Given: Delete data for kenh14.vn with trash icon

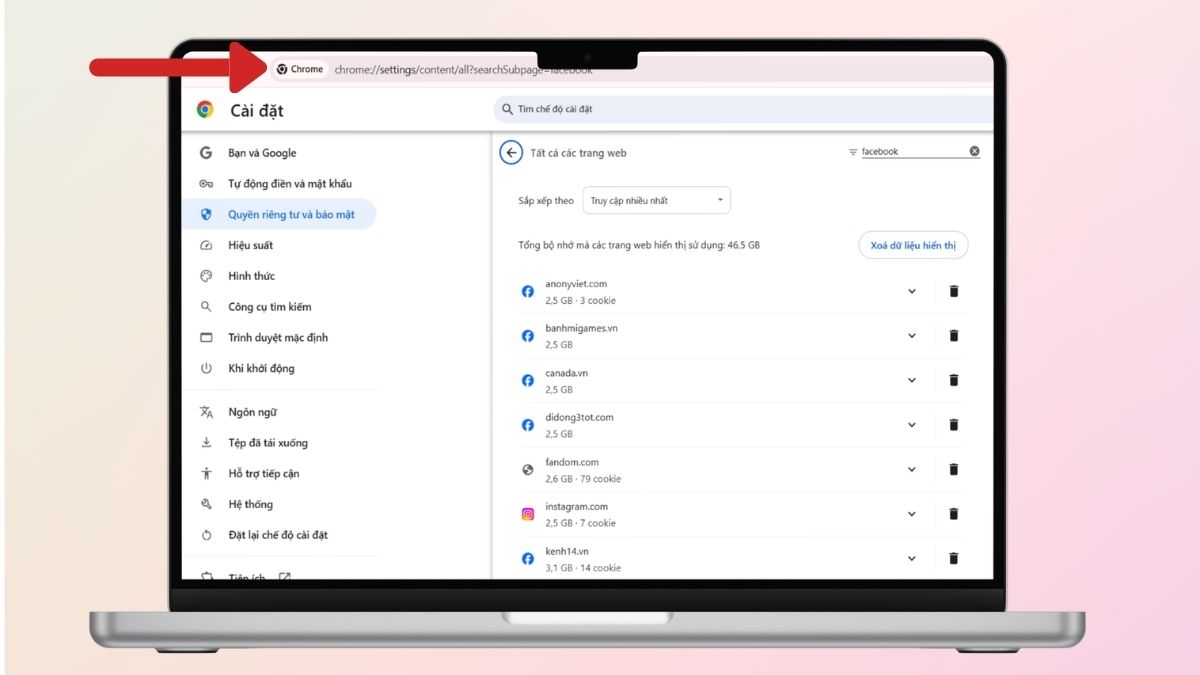Looking at the screenshot, I should pos(954,558).
